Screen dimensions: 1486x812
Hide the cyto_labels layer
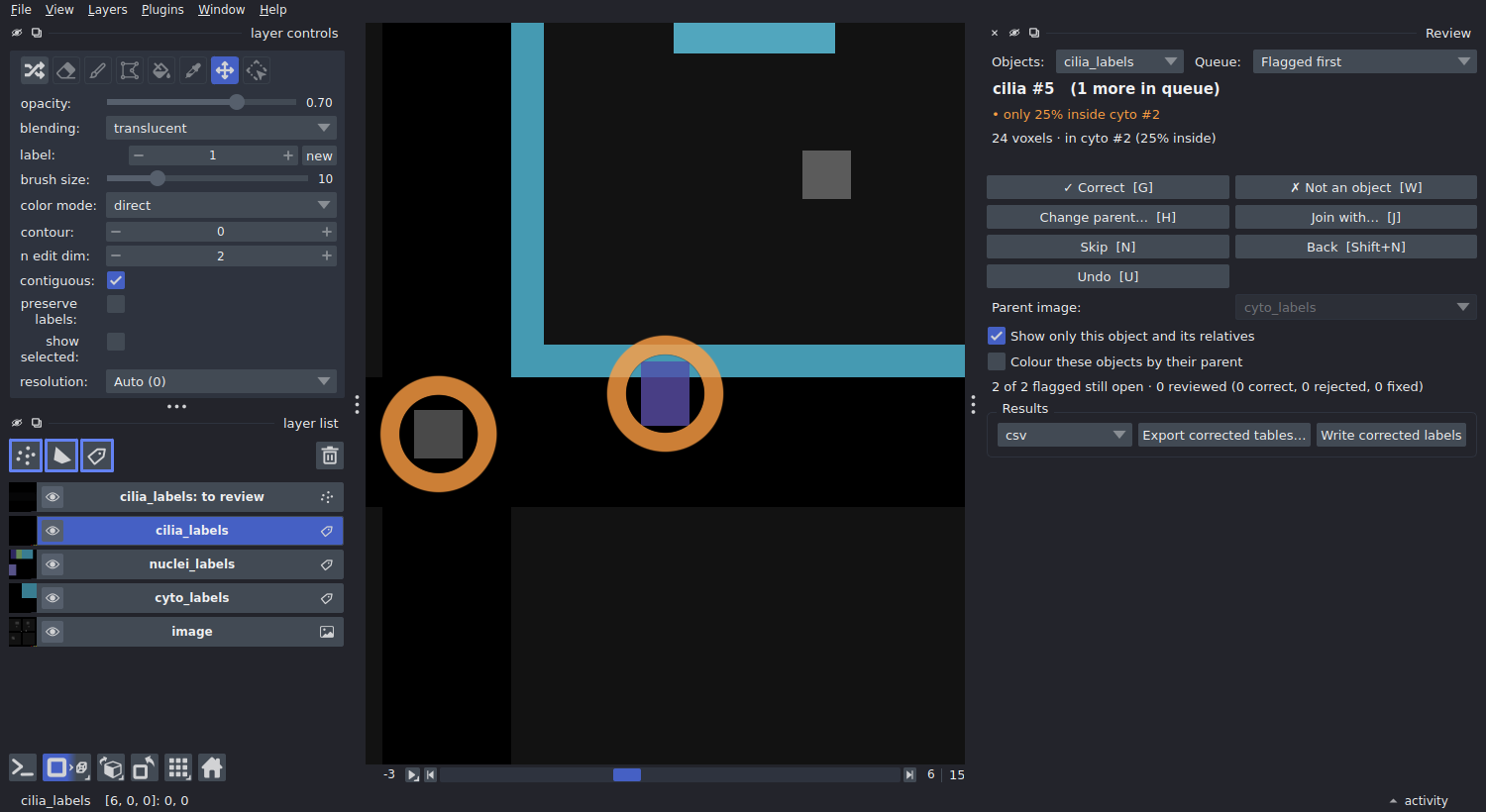coord(53,598)
